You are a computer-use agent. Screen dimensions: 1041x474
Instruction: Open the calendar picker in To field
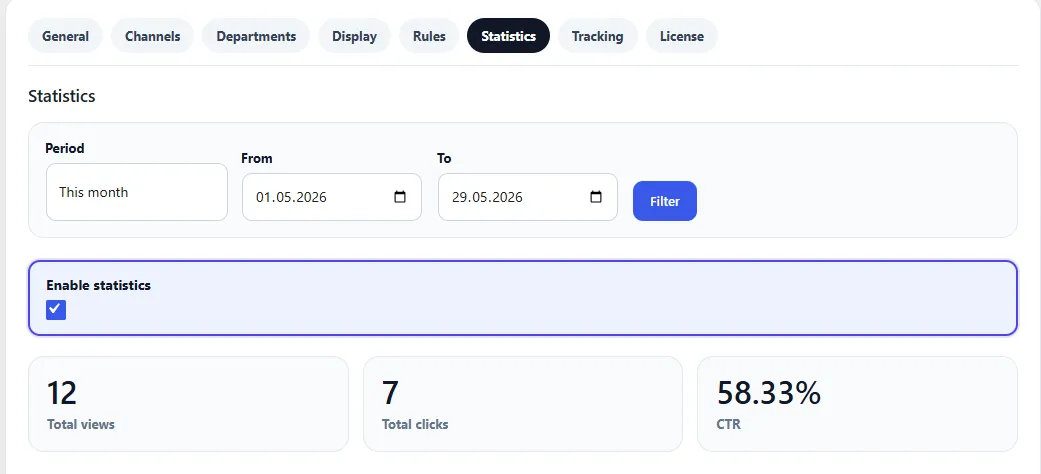pyautogui.click(x=596, y=197)
